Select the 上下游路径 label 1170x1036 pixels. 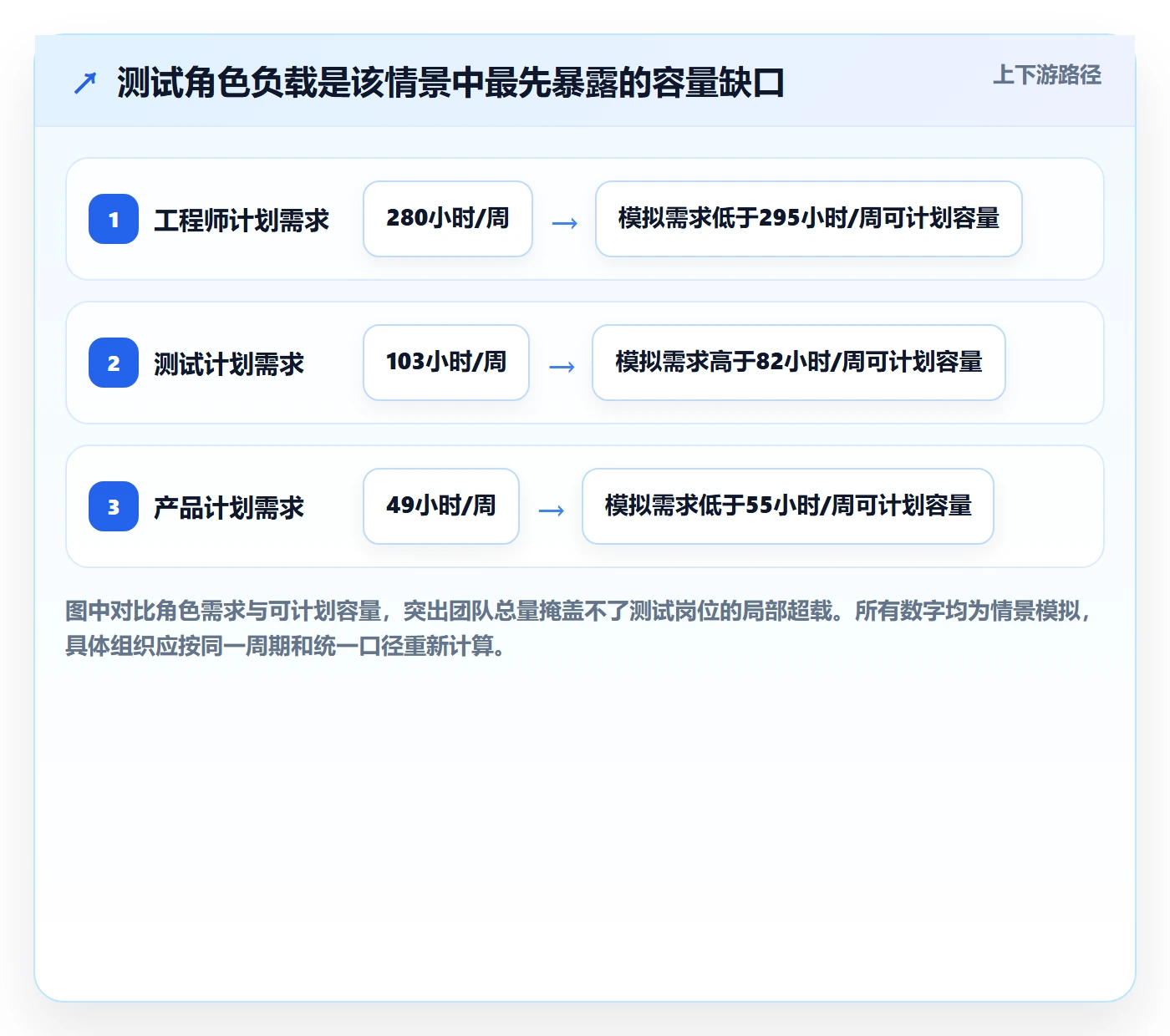pos(1047,75)
